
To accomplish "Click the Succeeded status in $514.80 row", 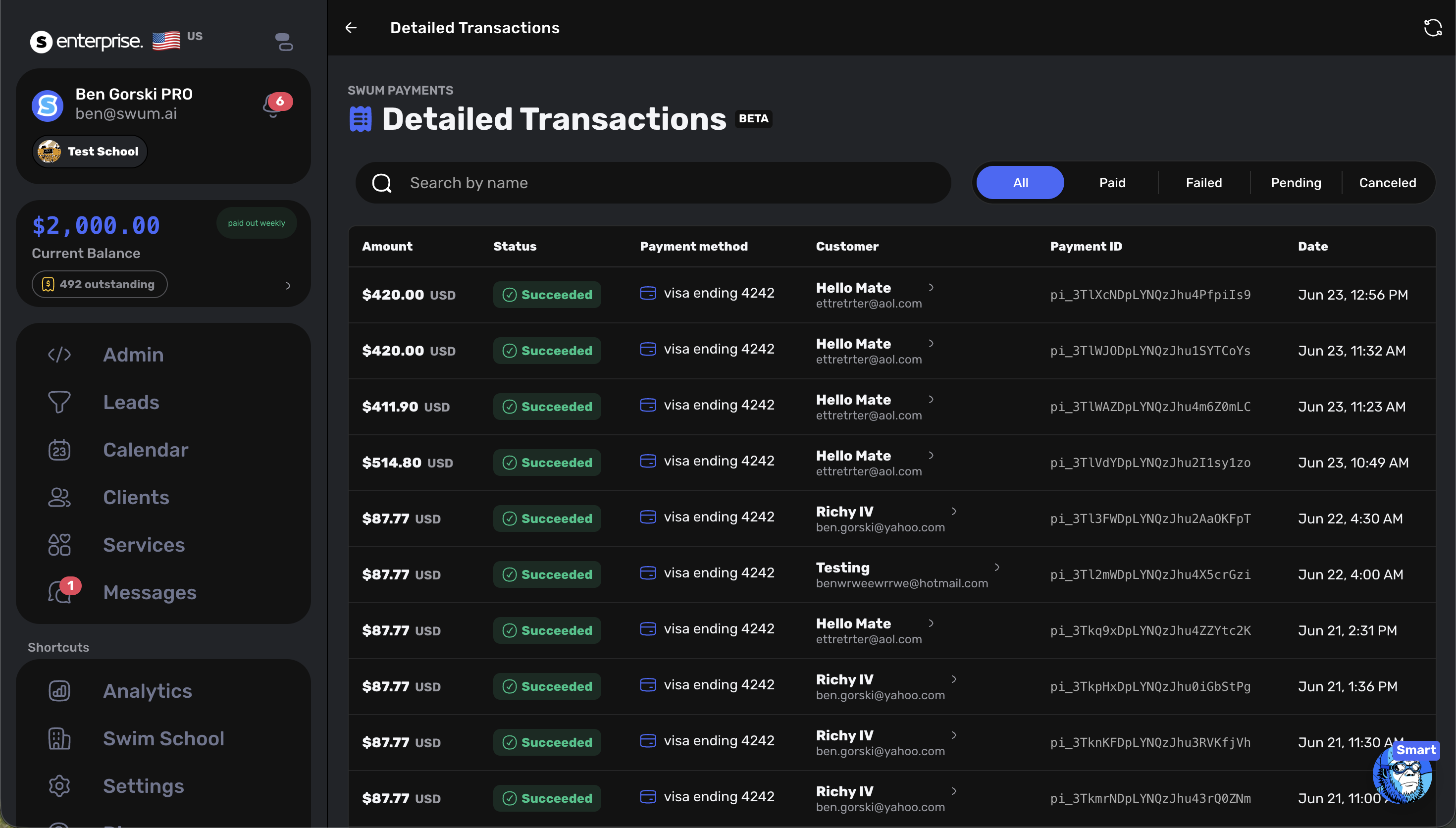I will pyautogui.click(x=547, y=463).
